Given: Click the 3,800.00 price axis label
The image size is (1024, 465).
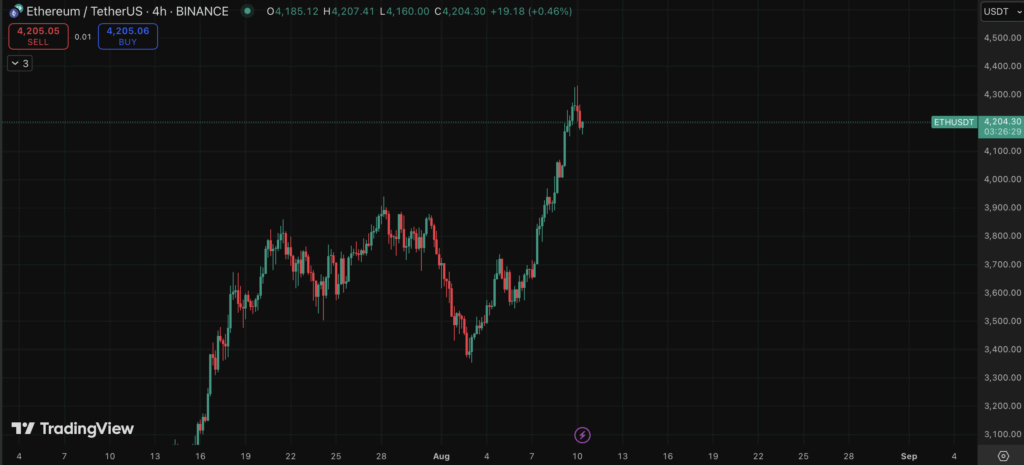Looking at the screenshot, I should [1002, 236].
